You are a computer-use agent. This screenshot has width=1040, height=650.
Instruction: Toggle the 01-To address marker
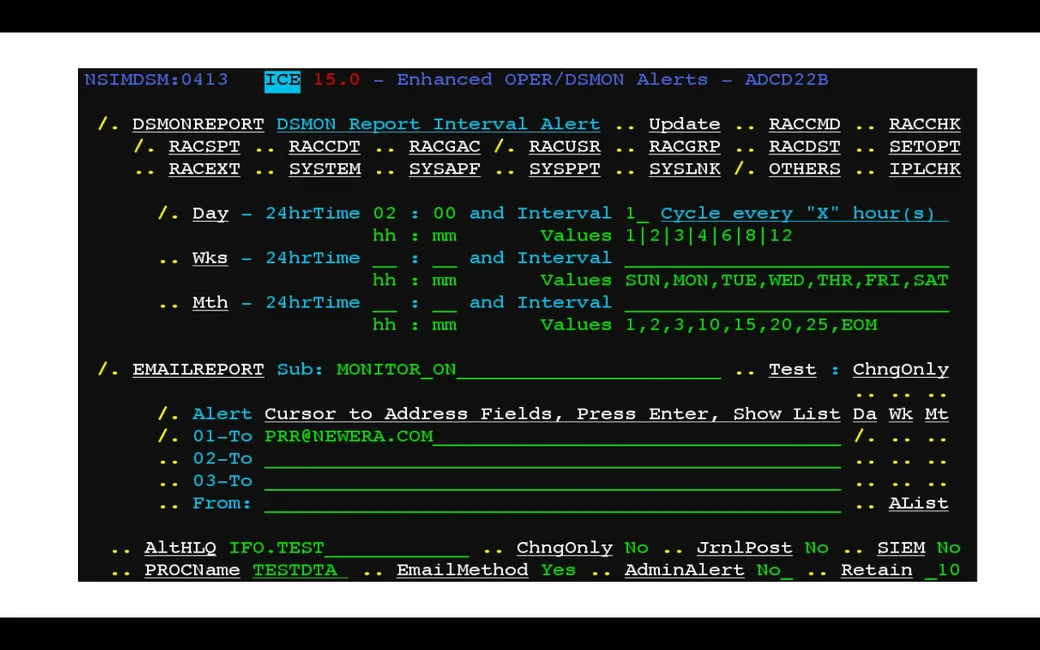(168, 436)
